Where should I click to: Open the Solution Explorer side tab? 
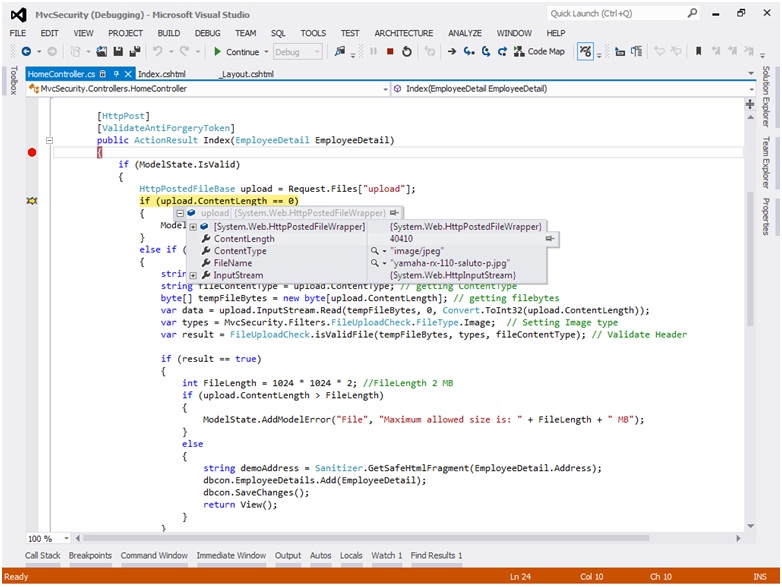766,96
